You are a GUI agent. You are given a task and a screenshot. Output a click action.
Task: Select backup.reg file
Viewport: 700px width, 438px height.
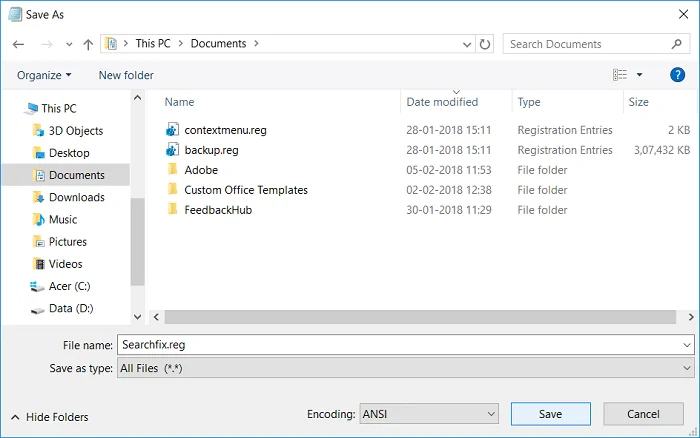pos(211,150)
